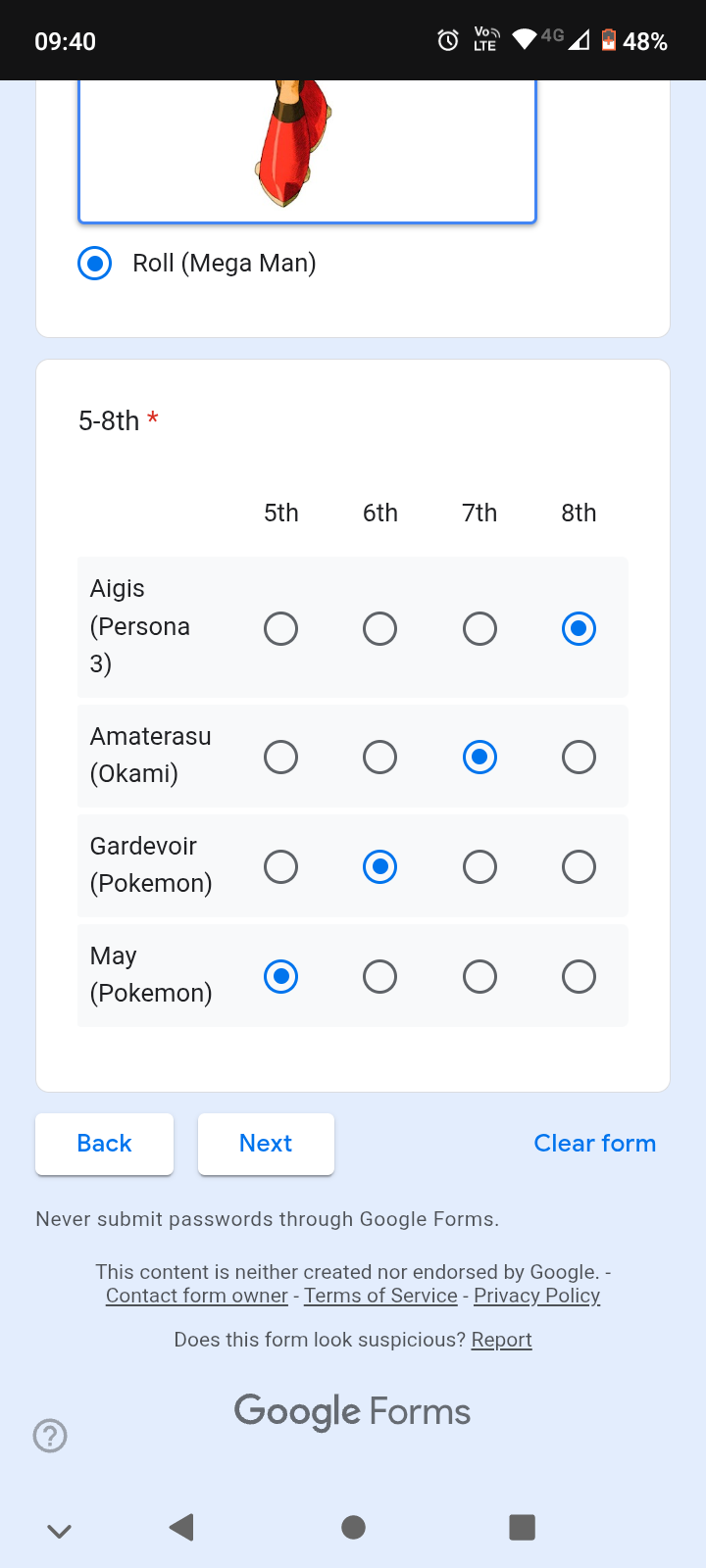
Task: Go to the Next form page
Action: 266,1144
